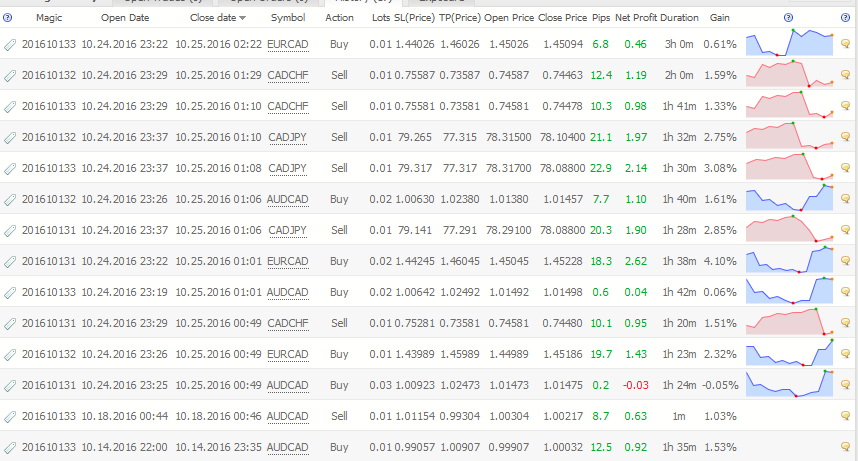Sort the table by Action column header
The height and width of the screenshot is (461, 858).
point(339,18)
